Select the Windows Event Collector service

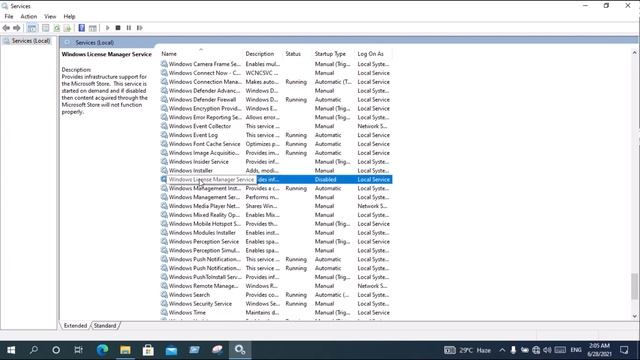[x=276, y=126]
